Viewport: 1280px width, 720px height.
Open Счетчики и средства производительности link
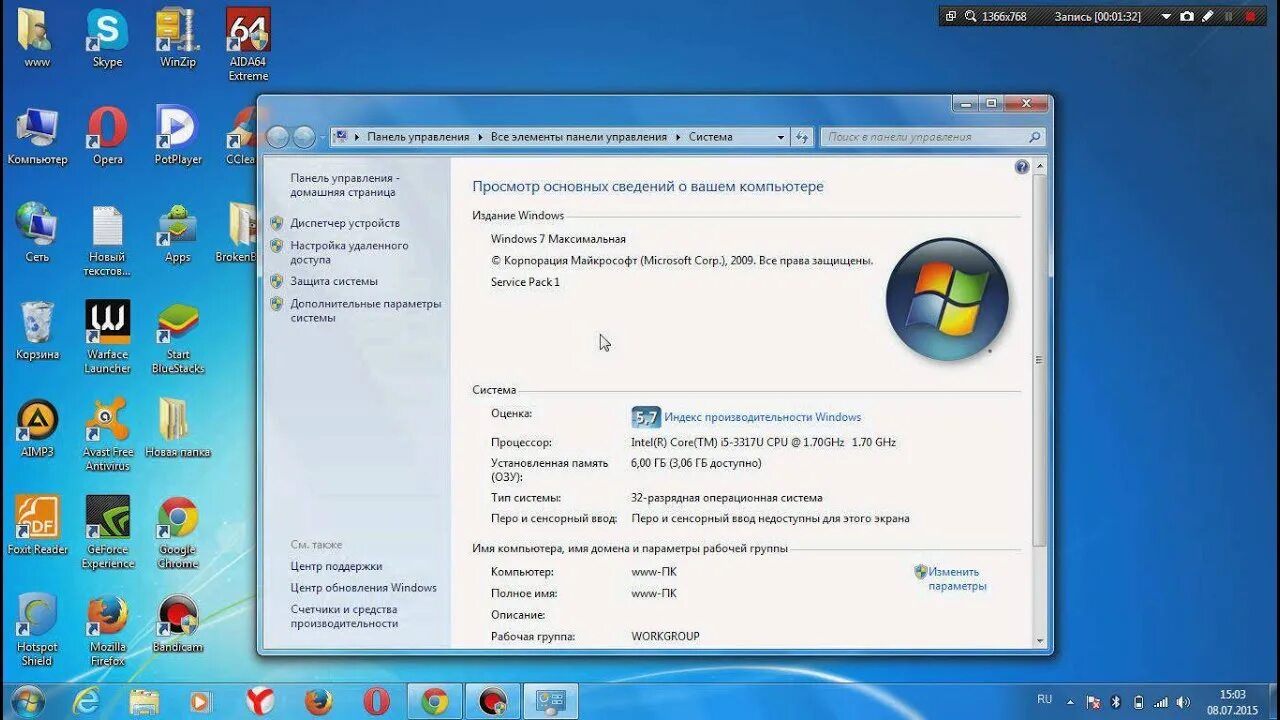345,616
